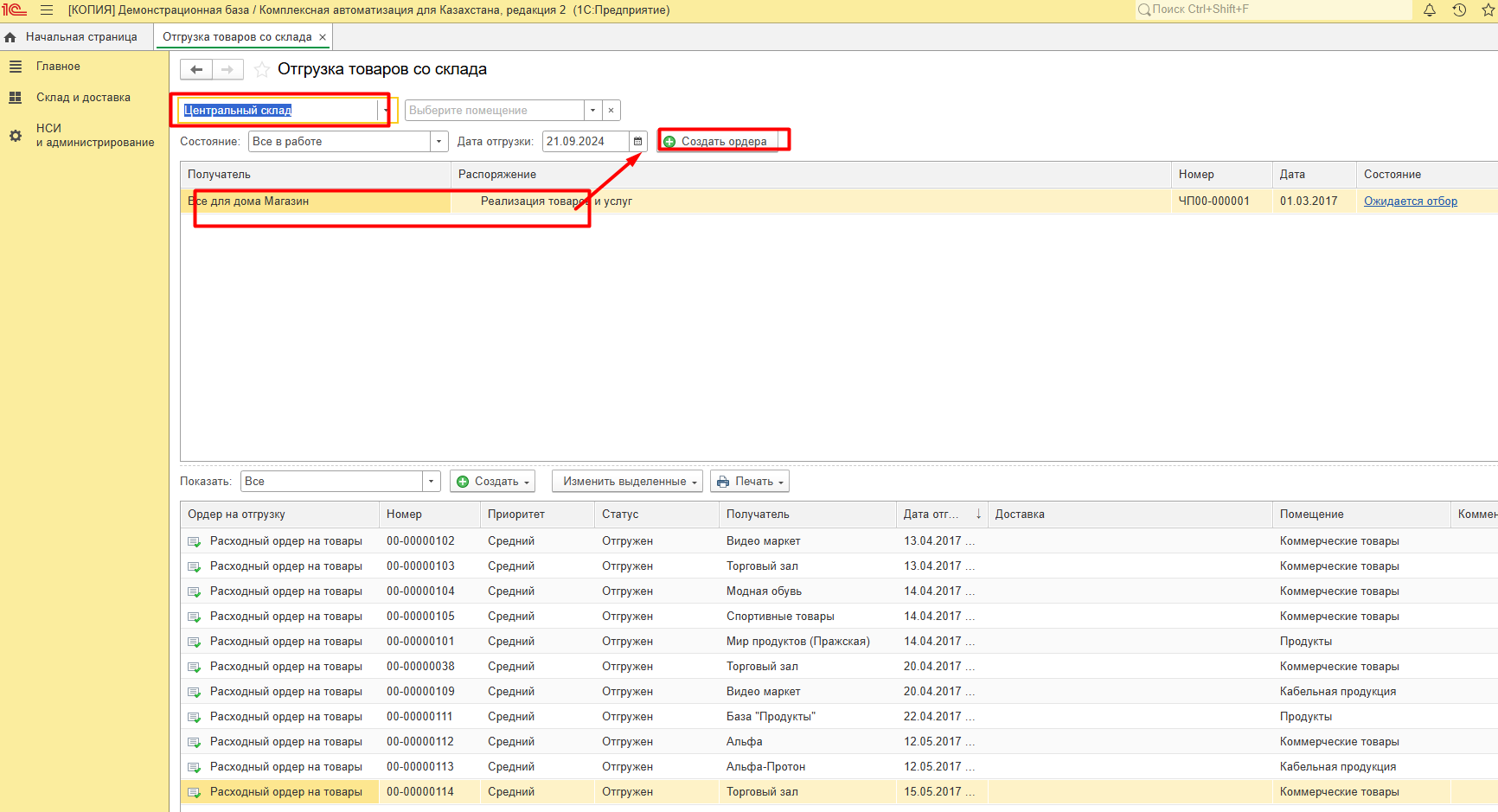The width and height of the screenshot is (1498, 812).
Task: Open Склад и доставка section
Action: (x=83, y=98)
